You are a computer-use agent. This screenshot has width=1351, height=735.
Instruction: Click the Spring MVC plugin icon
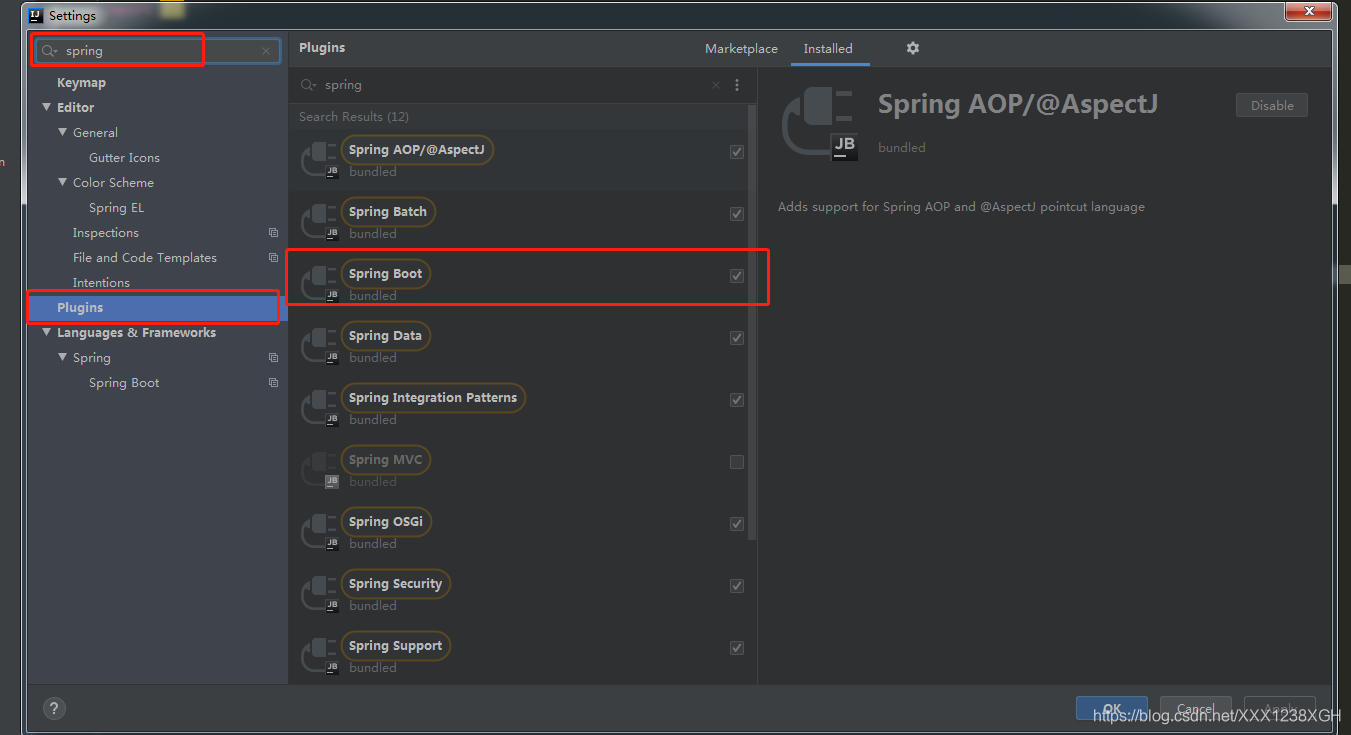coord(320,469)
